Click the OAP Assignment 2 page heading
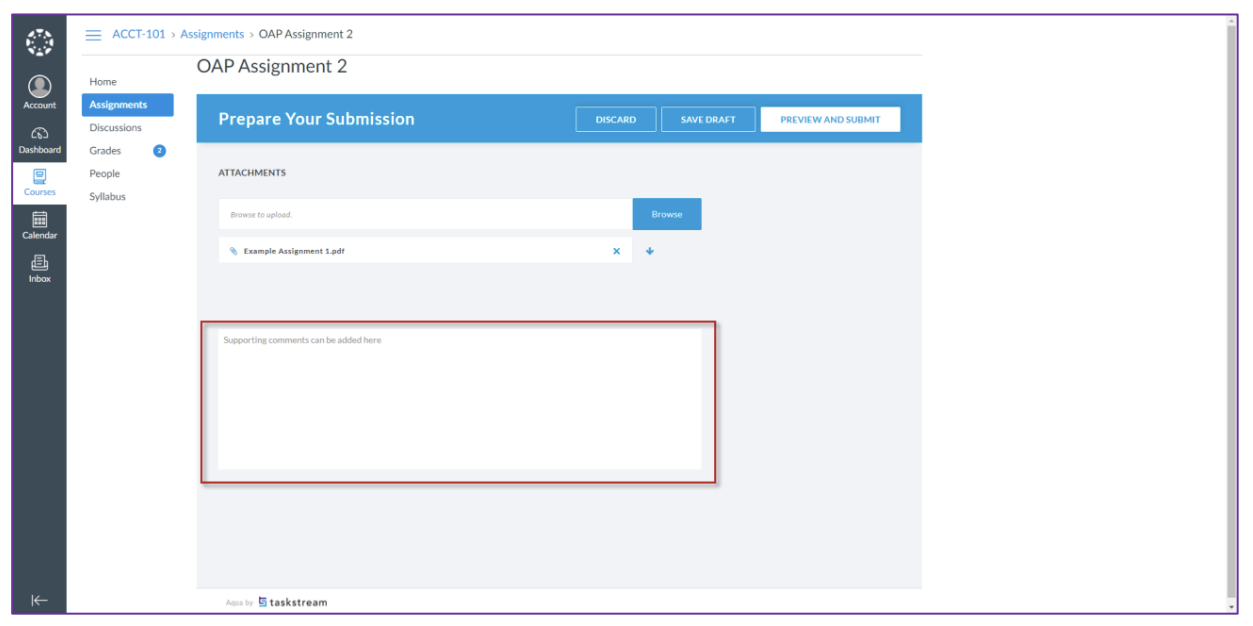Image resolution: width=1253 pixels, height=626 pixels. (x=272, y=66)
